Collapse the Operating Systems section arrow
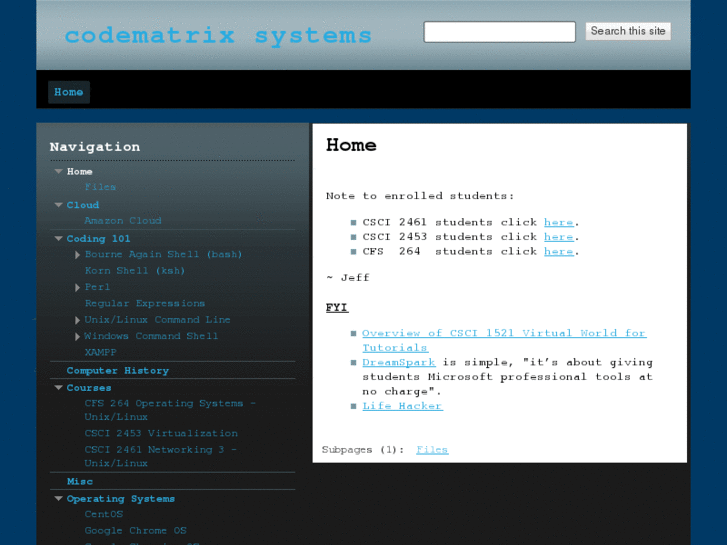The height and width of the screenshot is (545, 727). pyautogui.click(x=58, y=499)
